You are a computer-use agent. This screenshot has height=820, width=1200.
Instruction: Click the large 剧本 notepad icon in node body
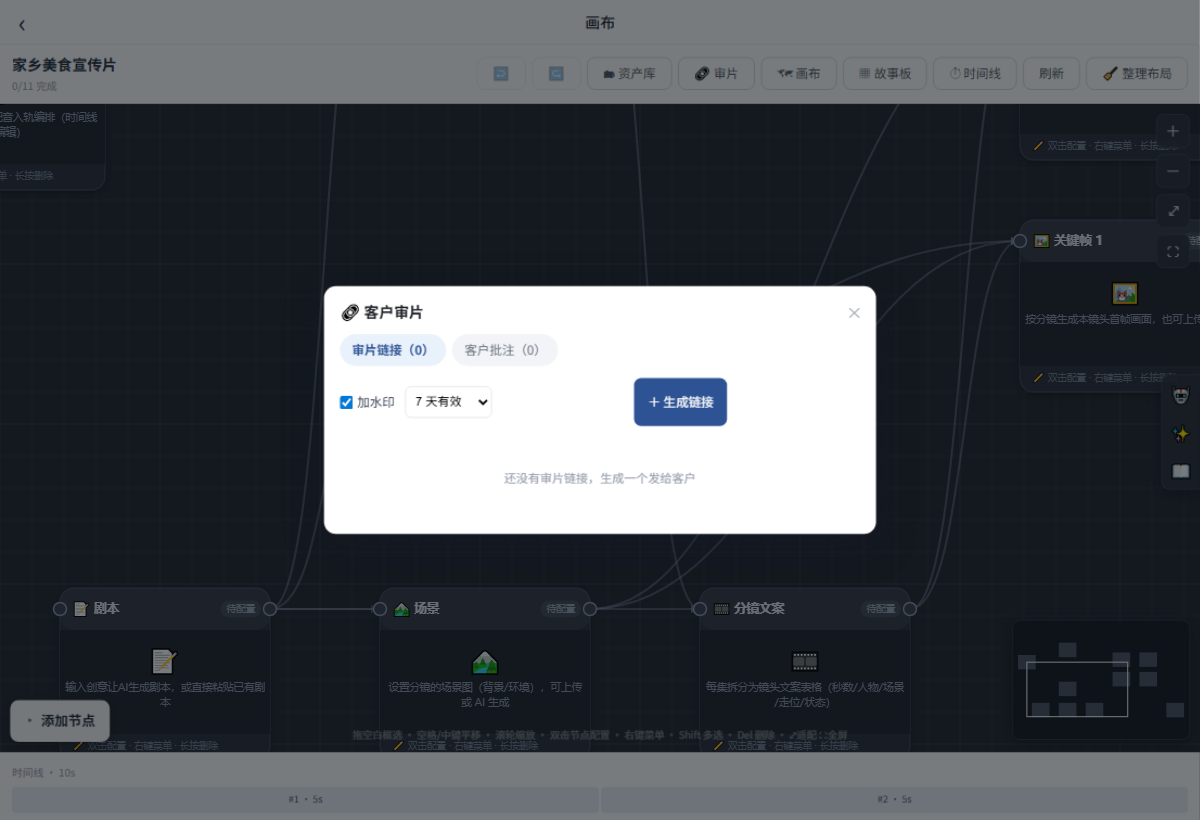click(x=165, y=662)
